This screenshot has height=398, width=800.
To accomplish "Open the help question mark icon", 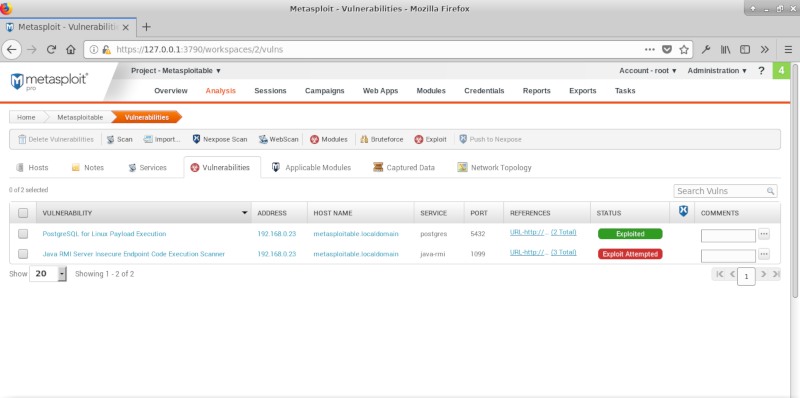I will tap(761, 71).
